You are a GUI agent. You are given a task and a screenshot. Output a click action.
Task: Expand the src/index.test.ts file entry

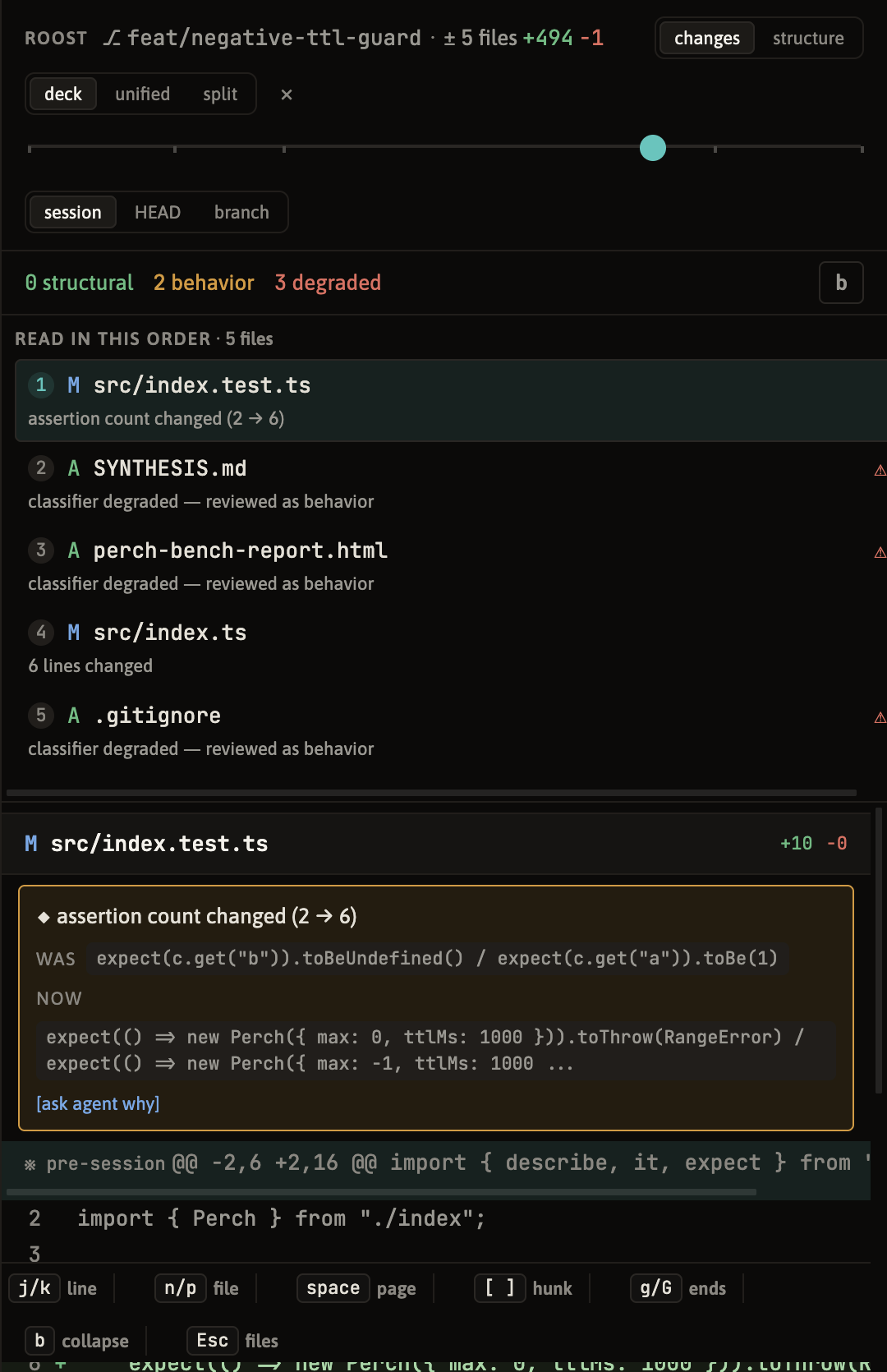click(451, 400)
